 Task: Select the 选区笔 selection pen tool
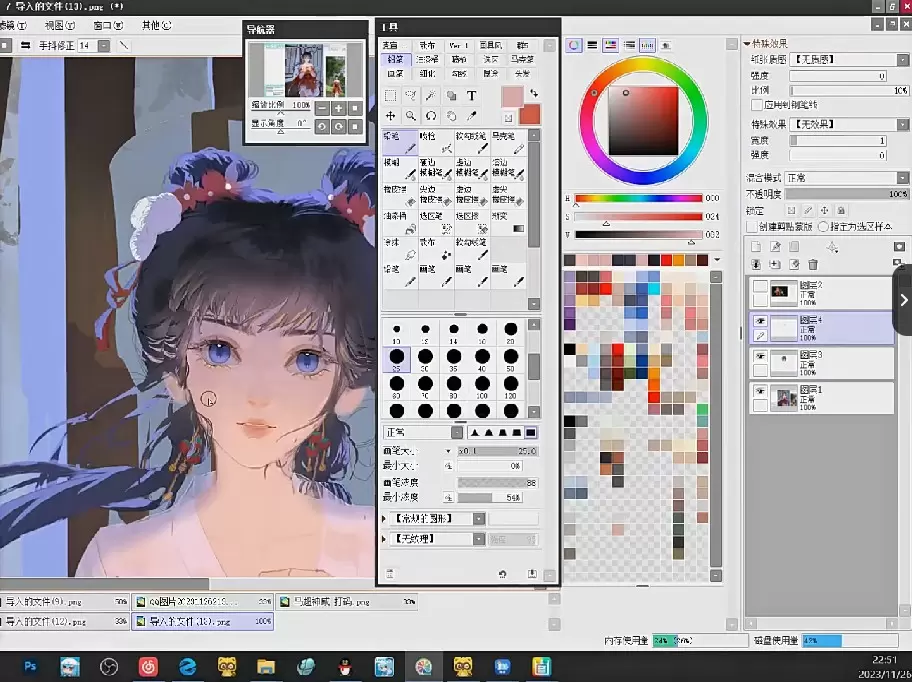(x=436, y=223)
